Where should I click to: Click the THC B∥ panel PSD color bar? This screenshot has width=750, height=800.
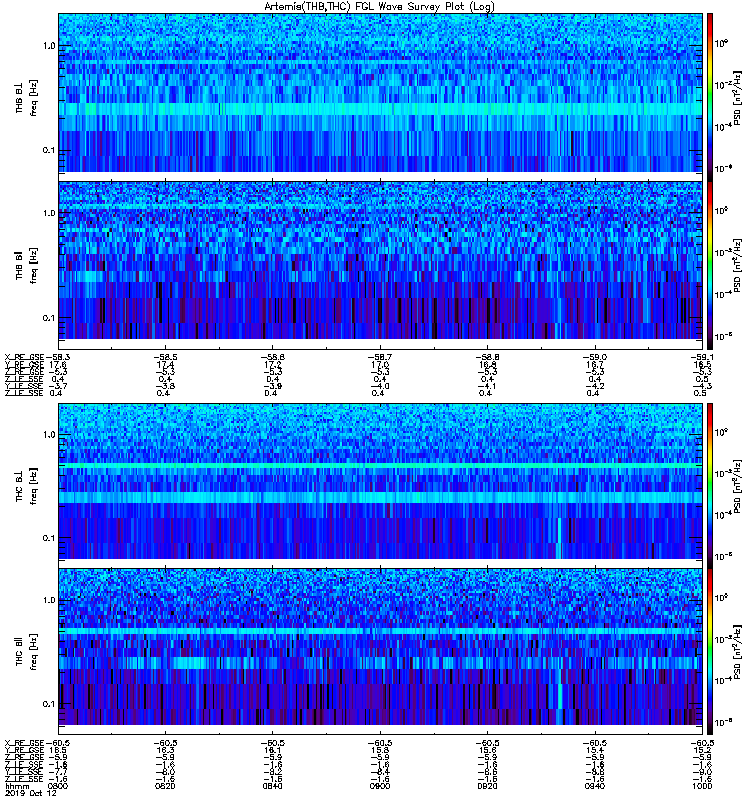[x=710, y=652]
